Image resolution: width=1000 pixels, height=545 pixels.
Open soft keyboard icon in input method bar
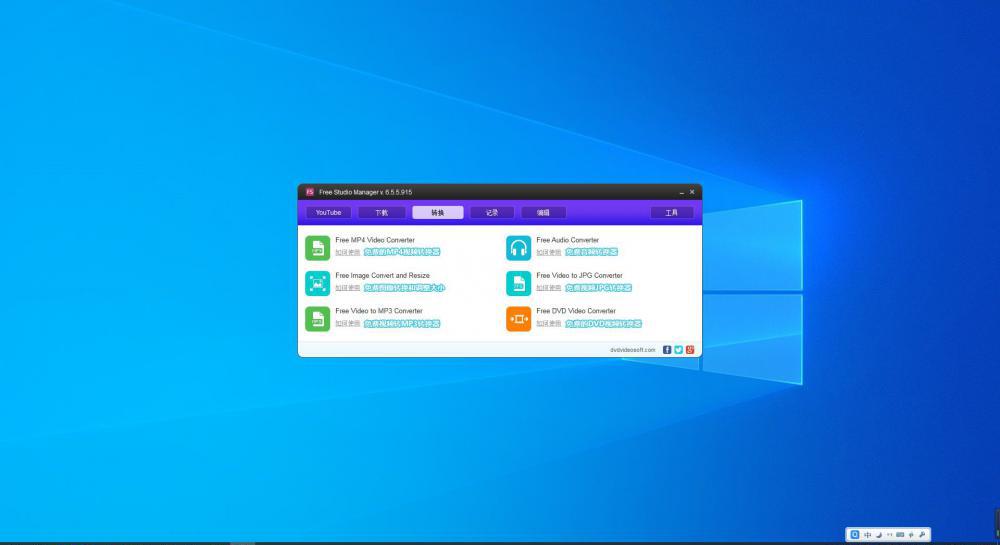click(900, 535)
